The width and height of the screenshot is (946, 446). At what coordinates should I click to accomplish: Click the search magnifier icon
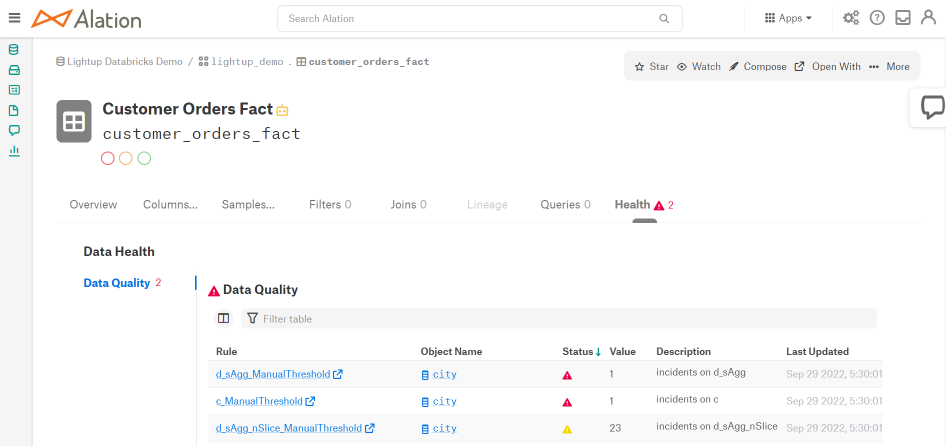[664, 19]
